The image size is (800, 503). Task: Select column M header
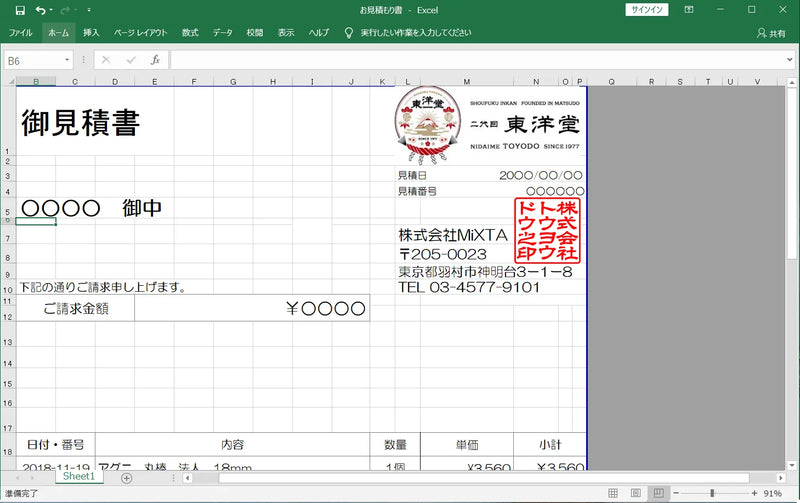point(466,82)
